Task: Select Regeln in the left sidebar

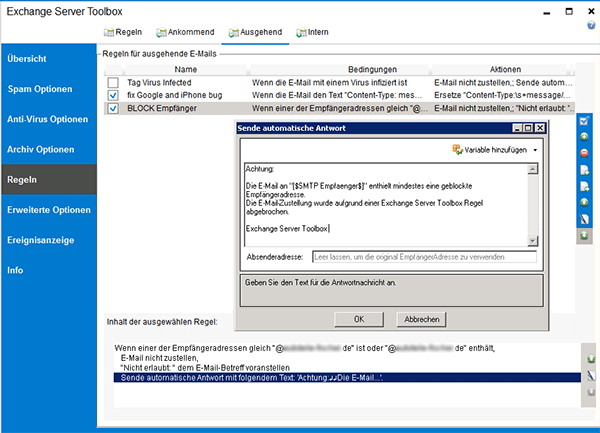Action: (x=49, y=179)
